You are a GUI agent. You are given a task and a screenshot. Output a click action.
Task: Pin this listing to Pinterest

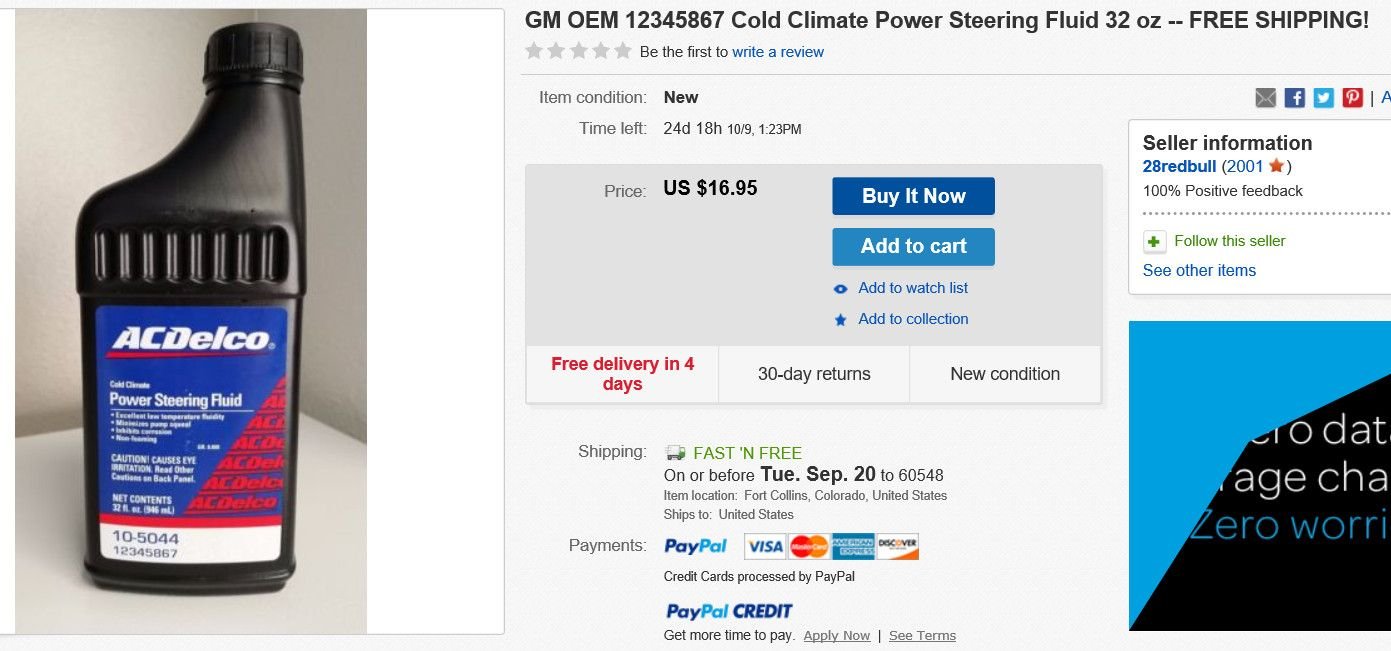coord(1352,97)
